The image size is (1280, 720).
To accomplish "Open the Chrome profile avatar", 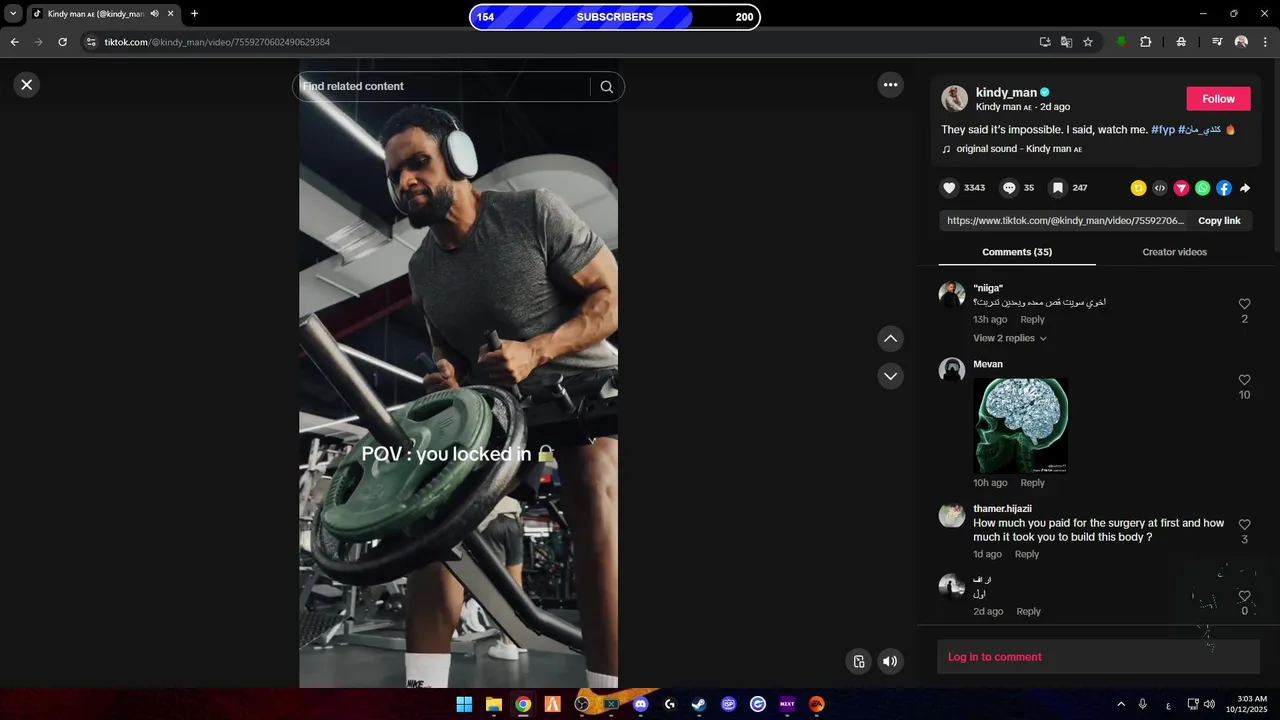I will point(1241,42).
